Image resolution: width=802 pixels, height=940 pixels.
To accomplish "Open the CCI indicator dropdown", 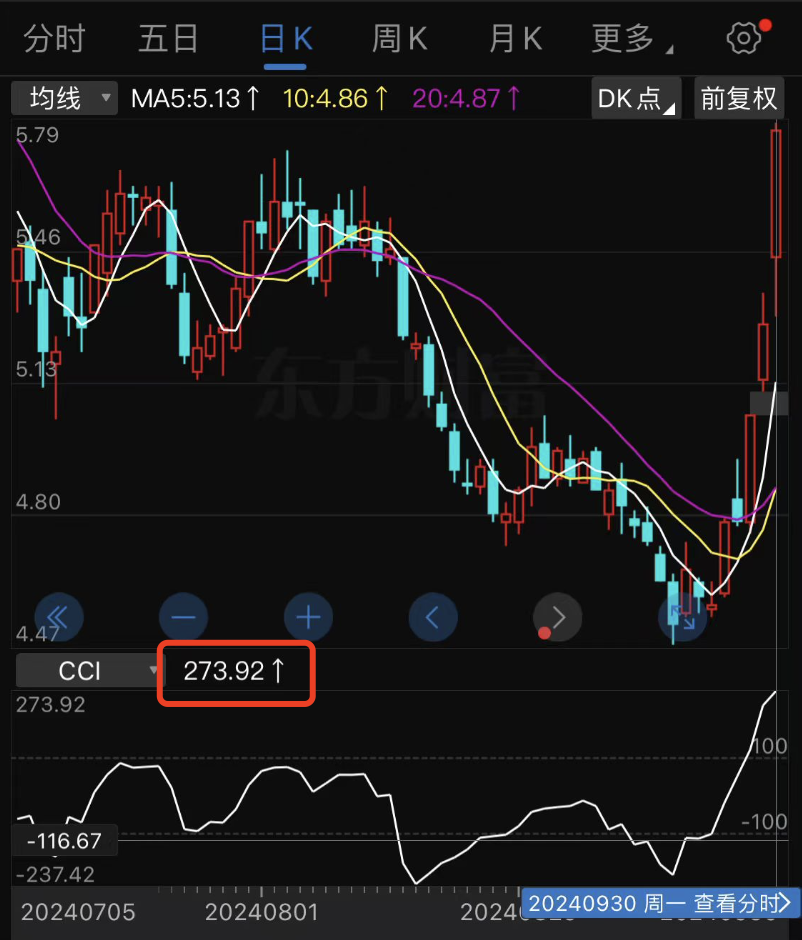I will (88, 670).
